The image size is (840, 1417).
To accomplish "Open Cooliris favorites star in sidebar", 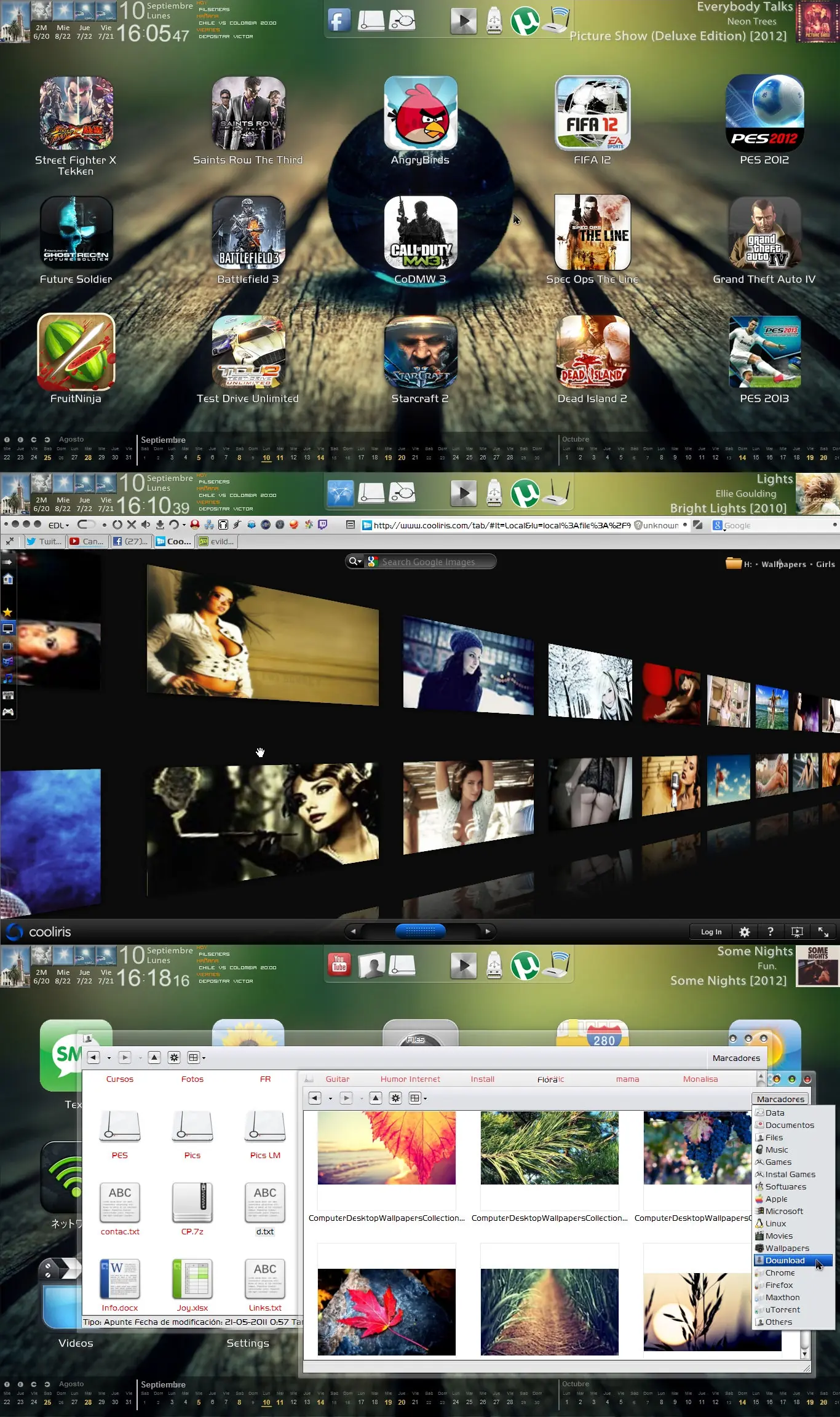I will 8,612.
